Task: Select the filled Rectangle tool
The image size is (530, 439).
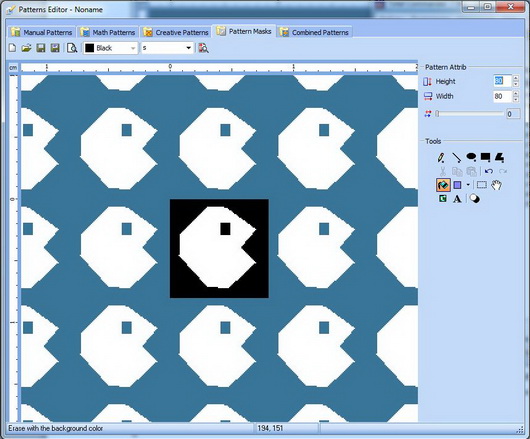Action: [x=485, y=157]
